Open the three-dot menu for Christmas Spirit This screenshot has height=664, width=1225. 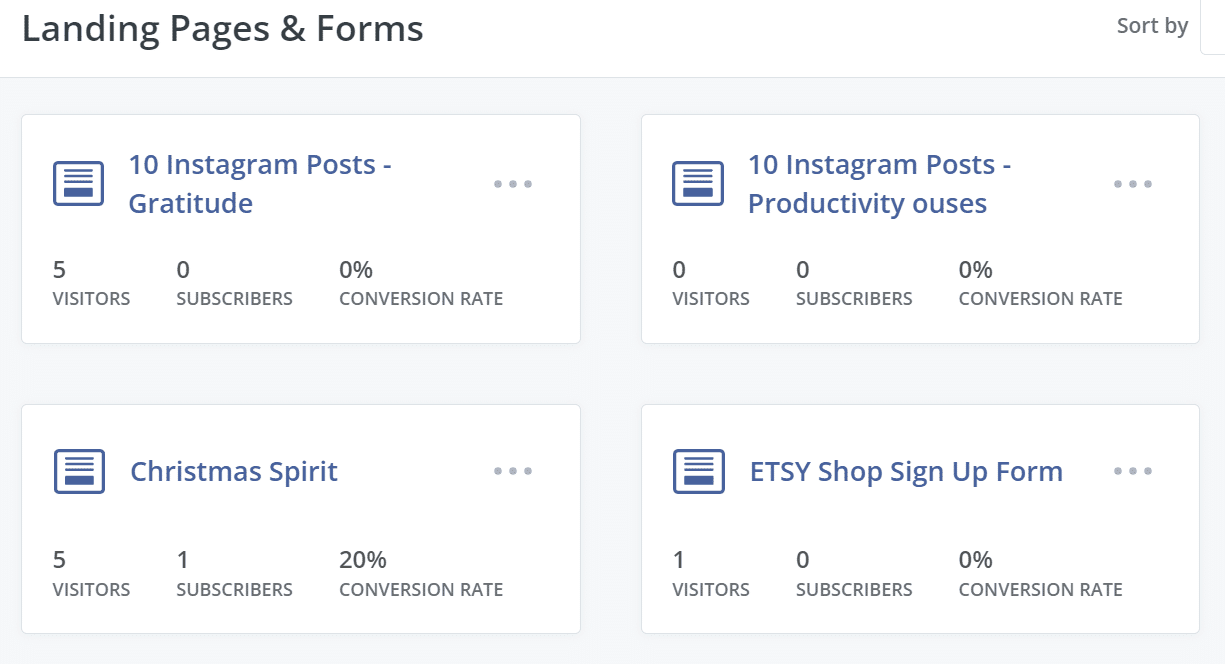click(x=513, y=470)
